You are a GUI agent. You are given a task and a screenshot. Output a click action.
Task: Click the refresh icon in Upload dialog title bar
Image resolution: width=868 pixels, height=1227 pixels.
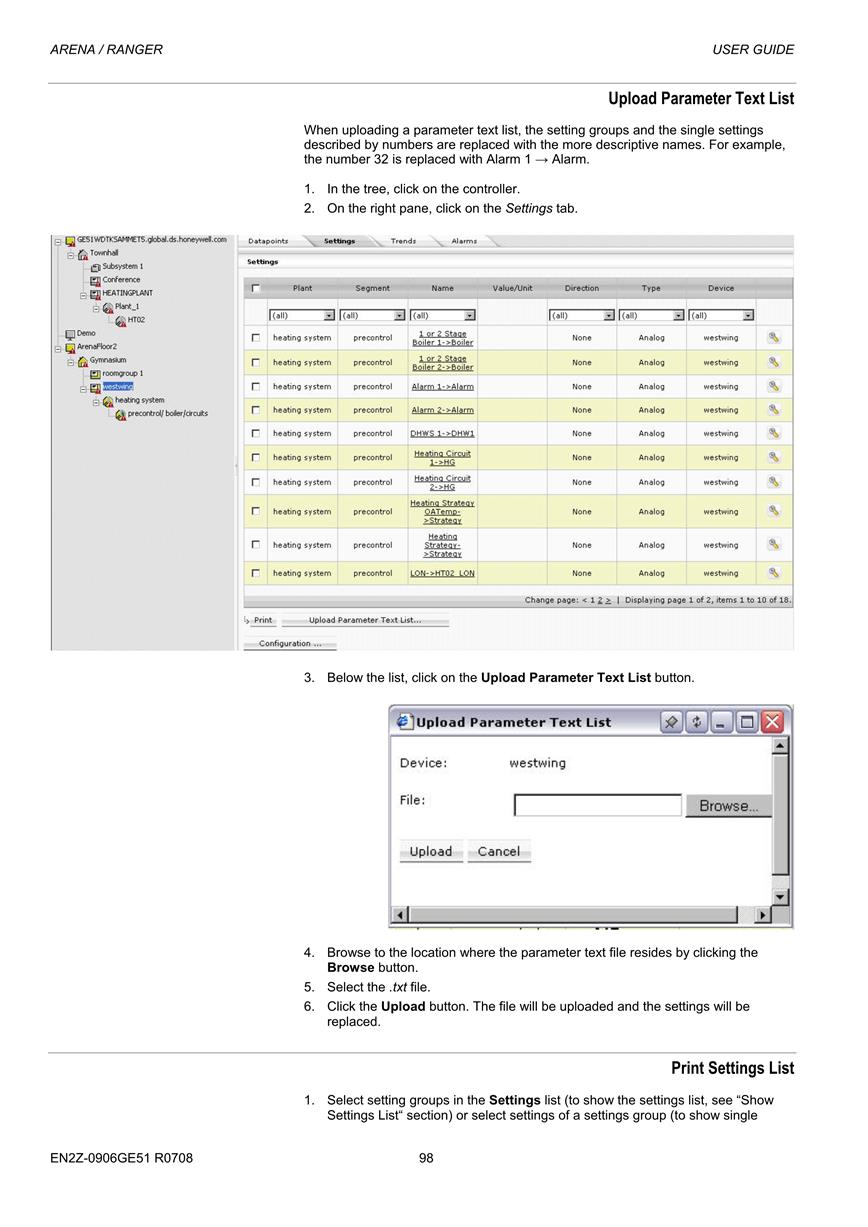(x=697, y=722)
